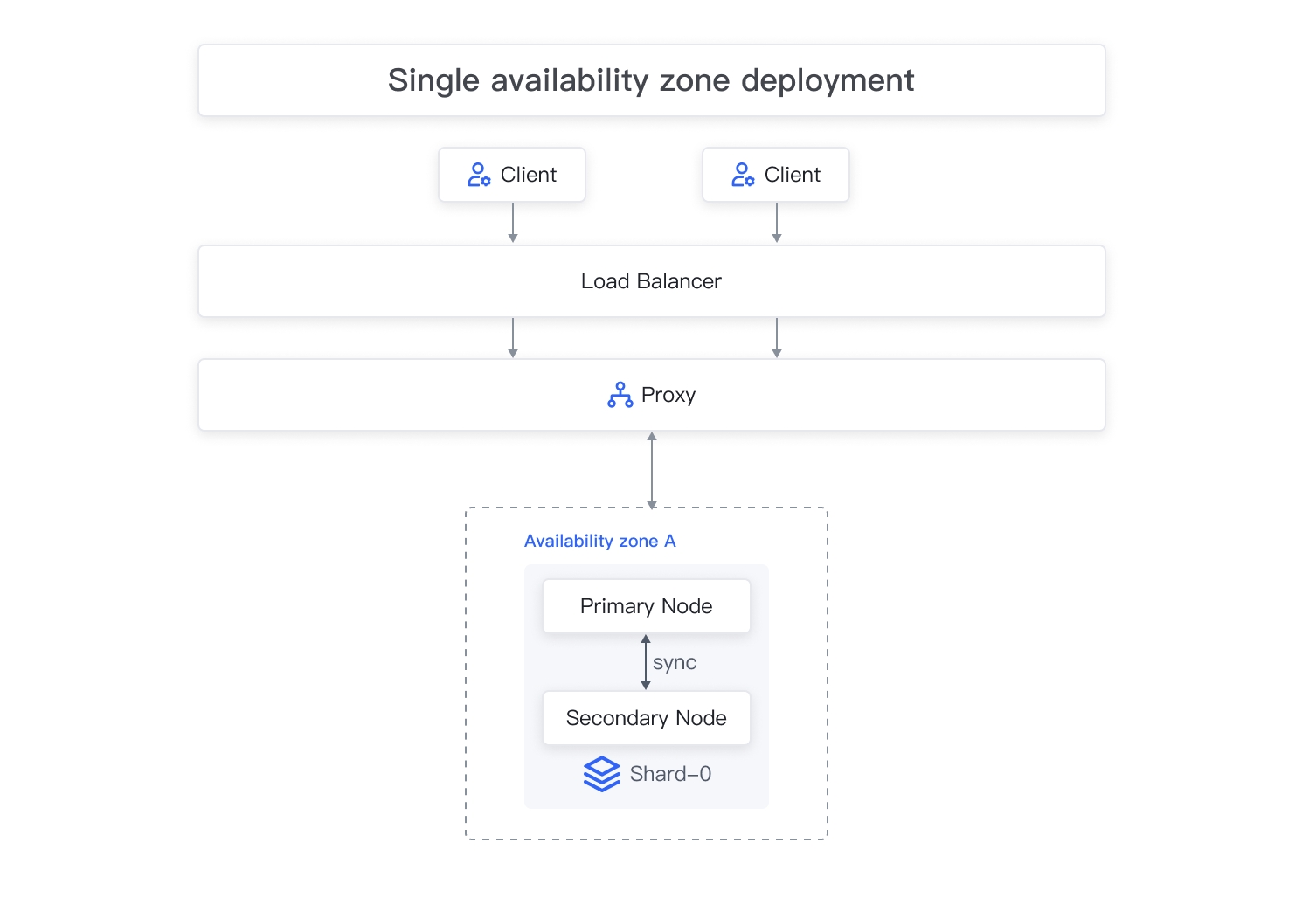Click the right 'Client' text
The image size is (1316, 905).
[793, 175]
